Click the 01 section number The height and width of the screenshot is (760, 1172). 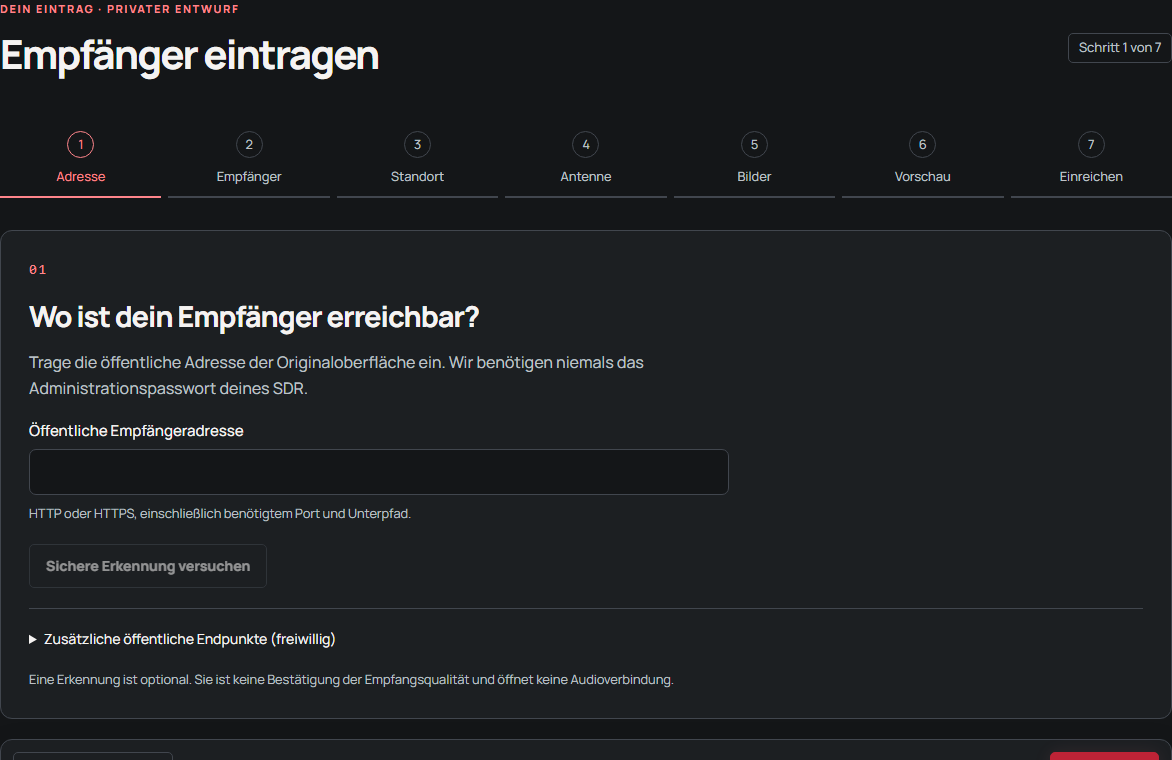point(37,270)
